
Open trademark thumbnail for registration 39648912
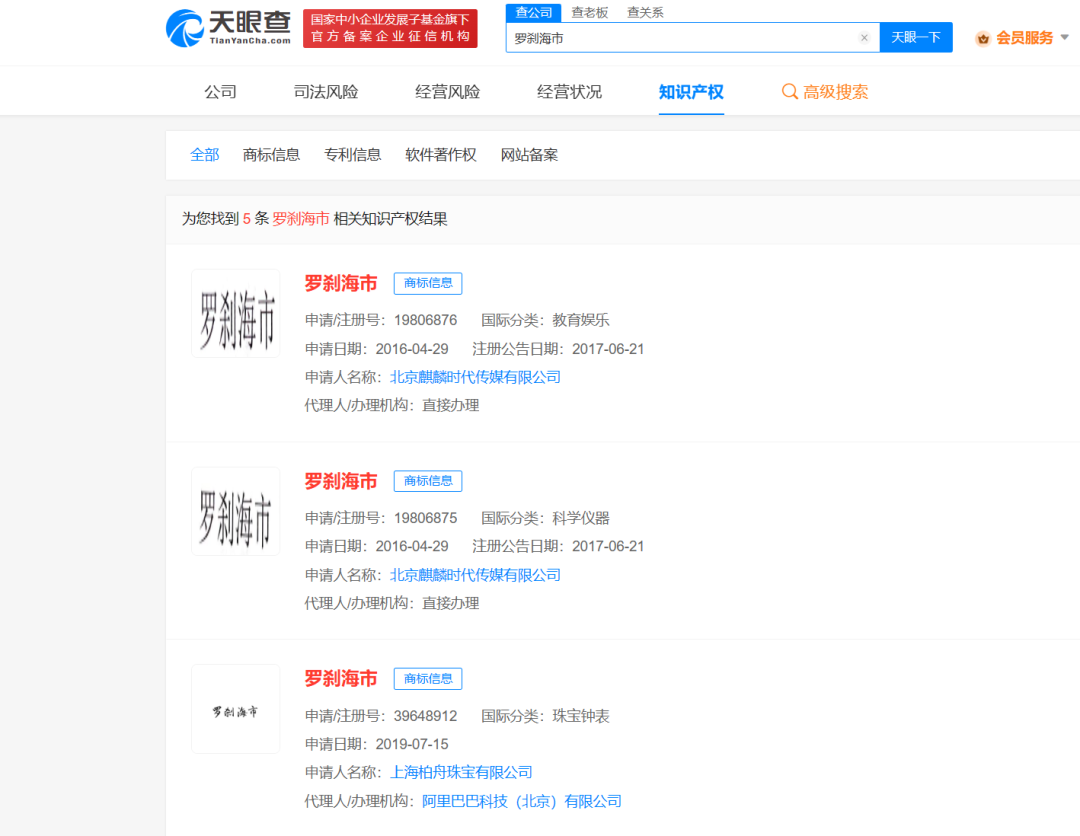tap(236, 709)
